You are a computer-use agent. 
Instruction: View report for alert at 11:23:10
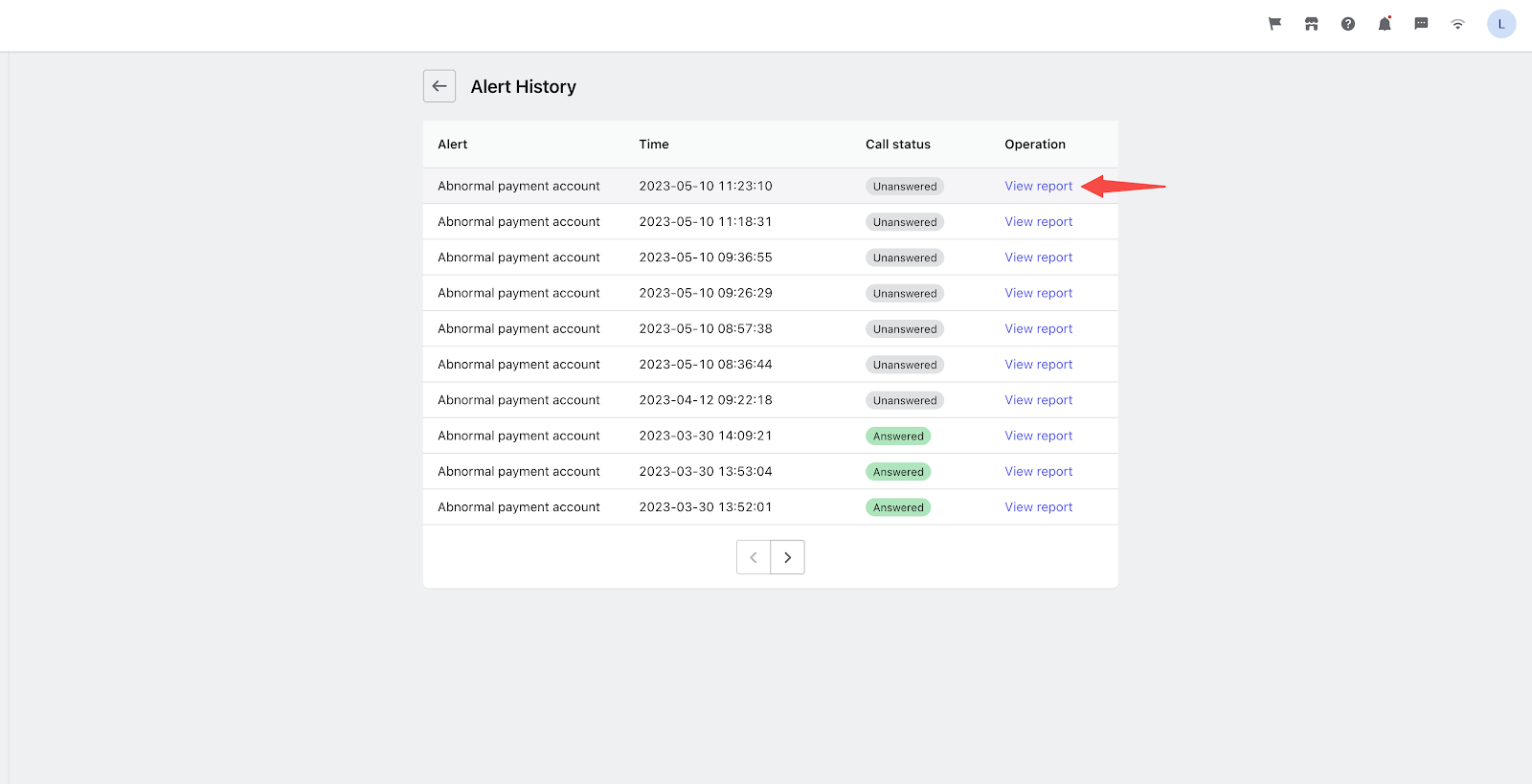pos(1039,186)
